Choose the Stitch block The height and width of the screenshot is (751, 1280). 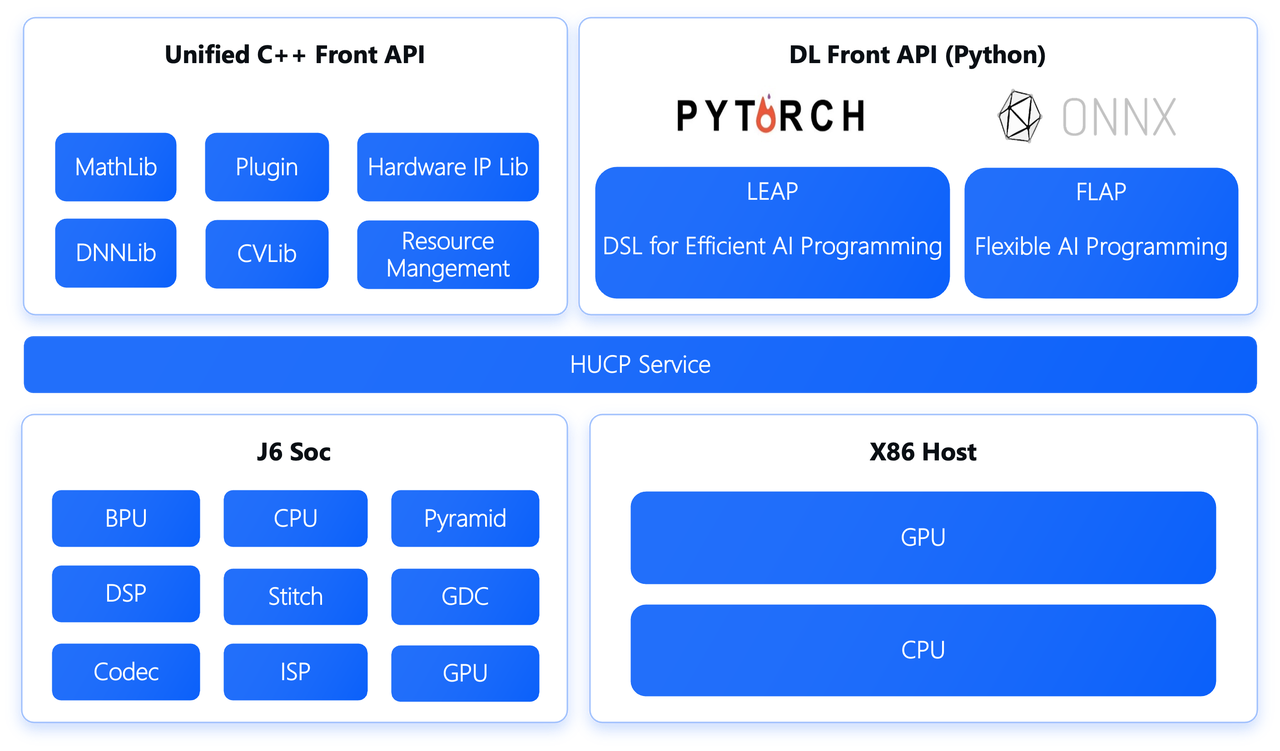click(x=296, y=597)
